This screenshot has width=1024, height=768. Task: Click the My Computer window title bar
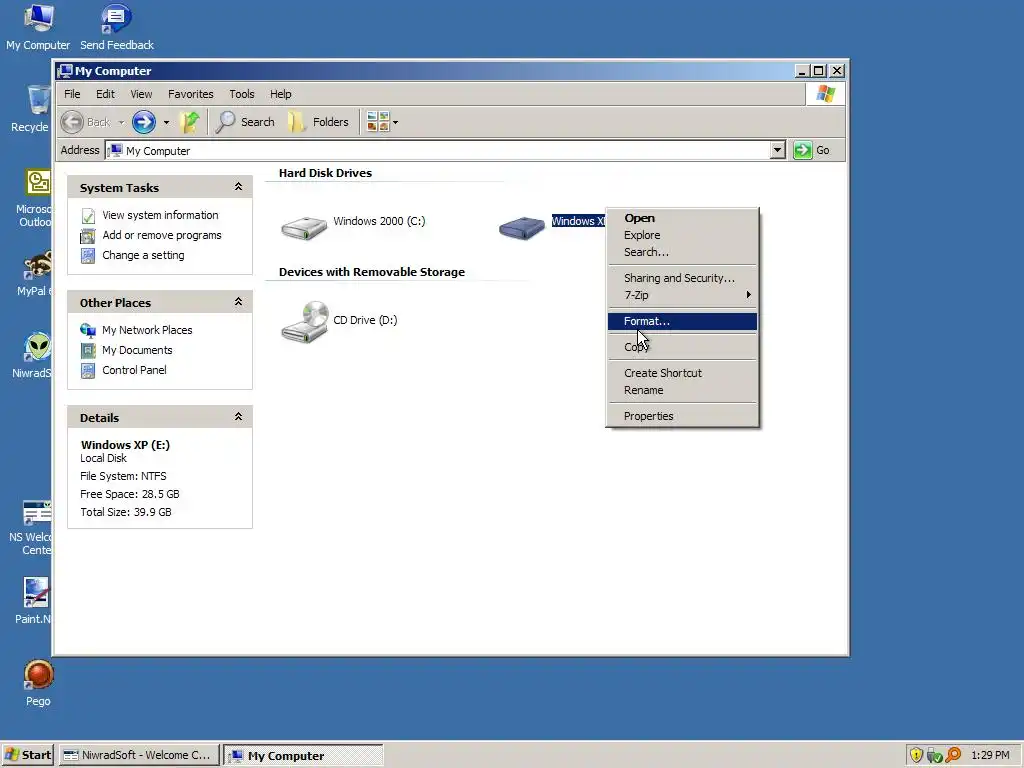point(424,71)
